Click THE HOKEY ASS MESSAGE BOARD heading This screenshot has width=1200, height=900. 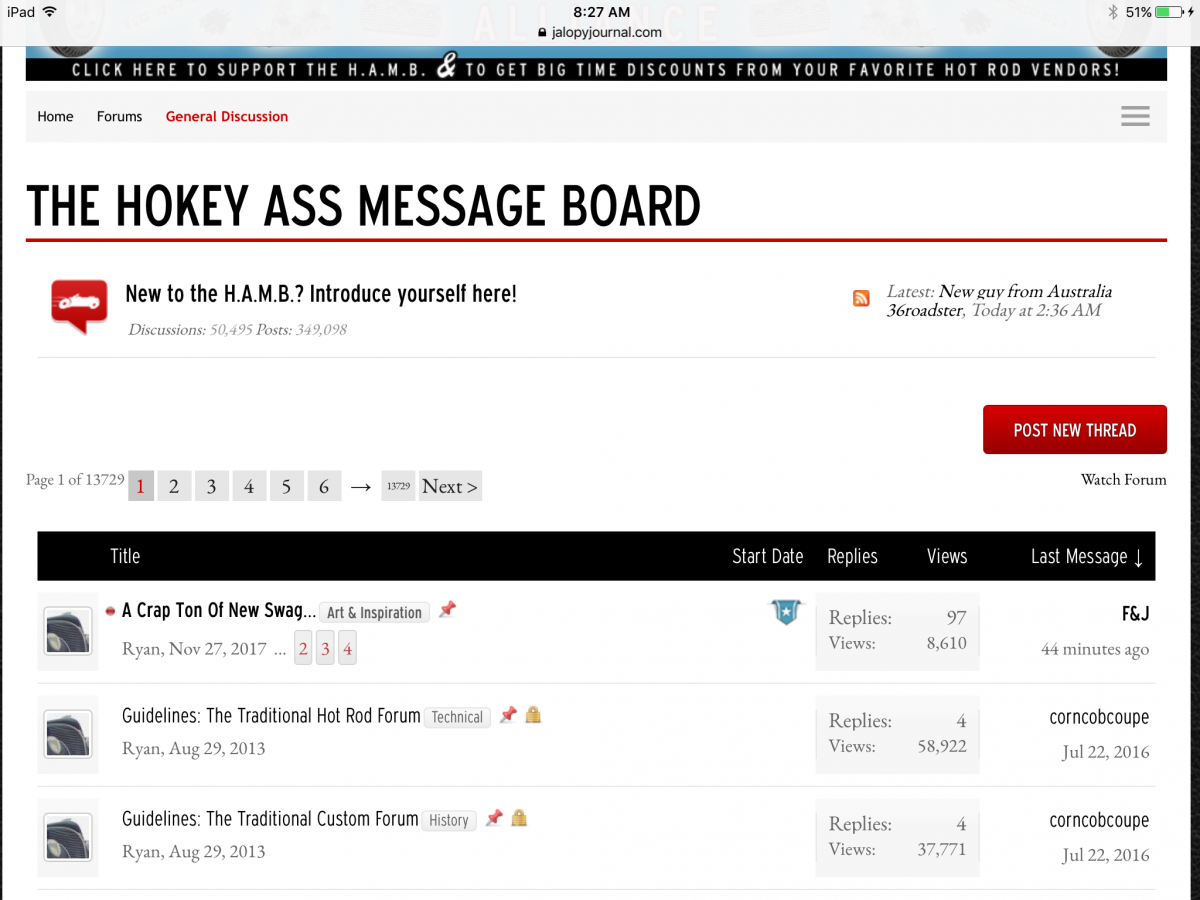point(364,205)
